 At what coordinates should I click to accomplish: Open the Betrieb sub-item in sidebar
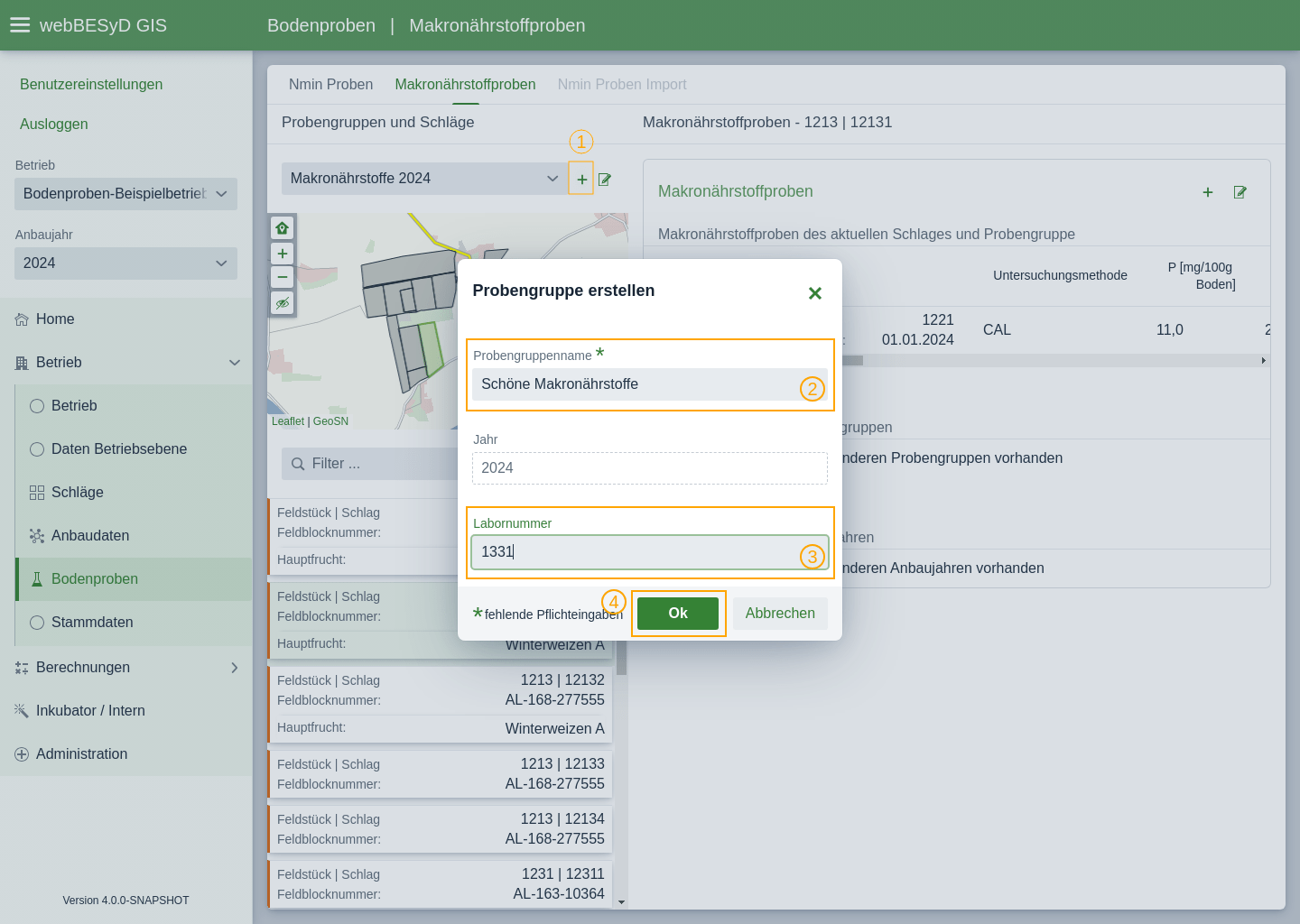pos(134,406)
